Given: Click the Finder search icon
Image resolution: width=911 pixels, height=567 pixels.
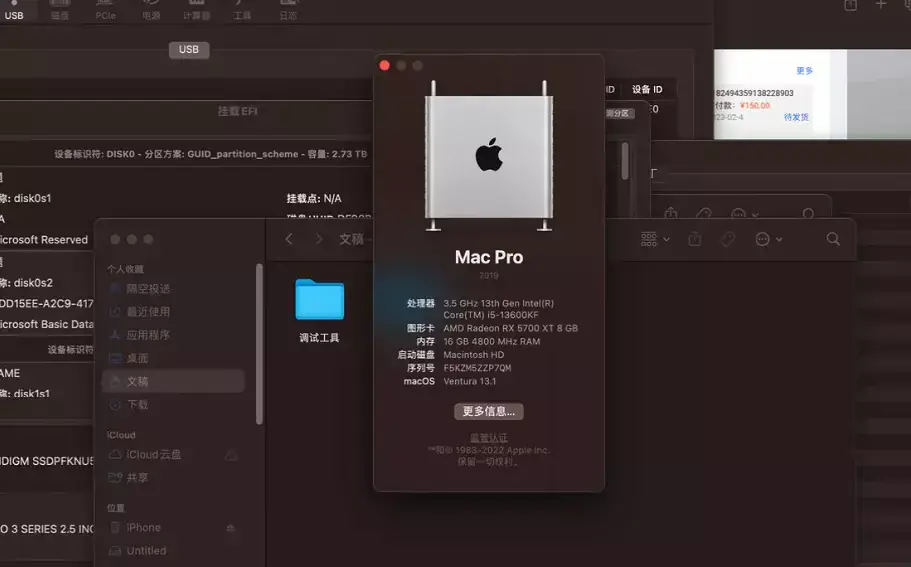Looking at the screenshot, I should tap(833, 239).
